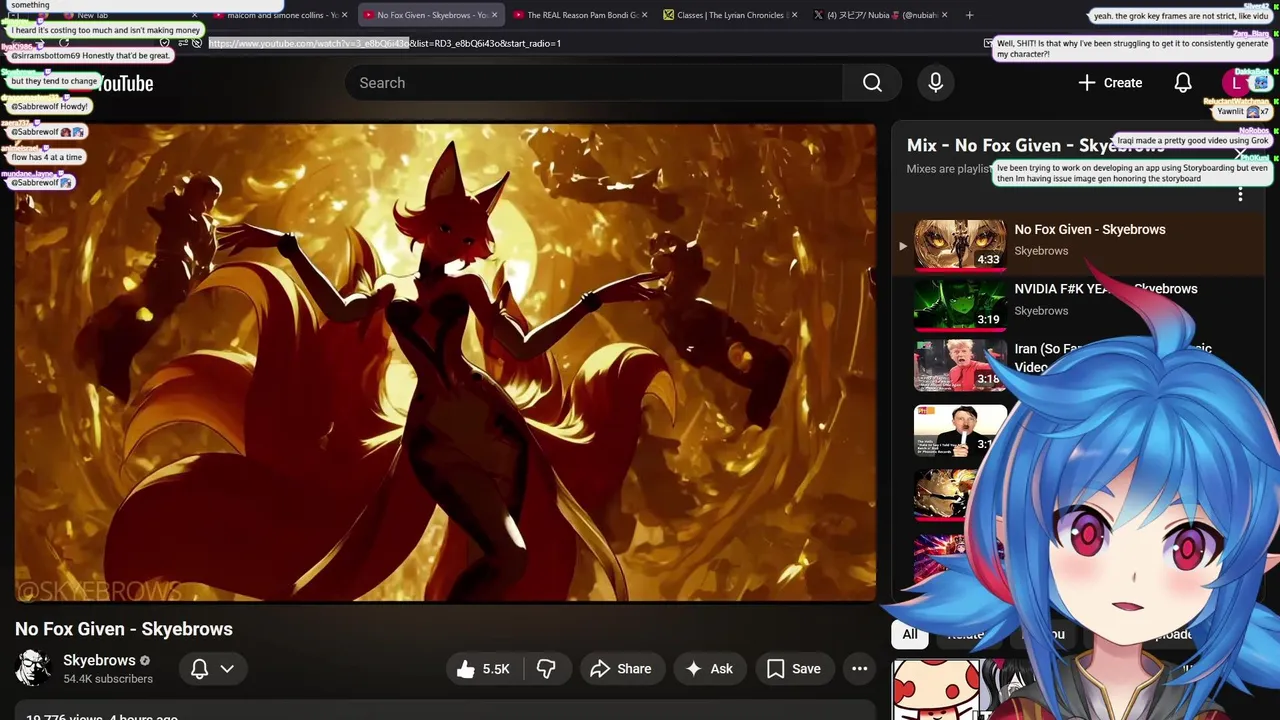Screen dimensions: 1280x720
Task: Click the browser address bar URL
Action: click(x=385, y=43)
